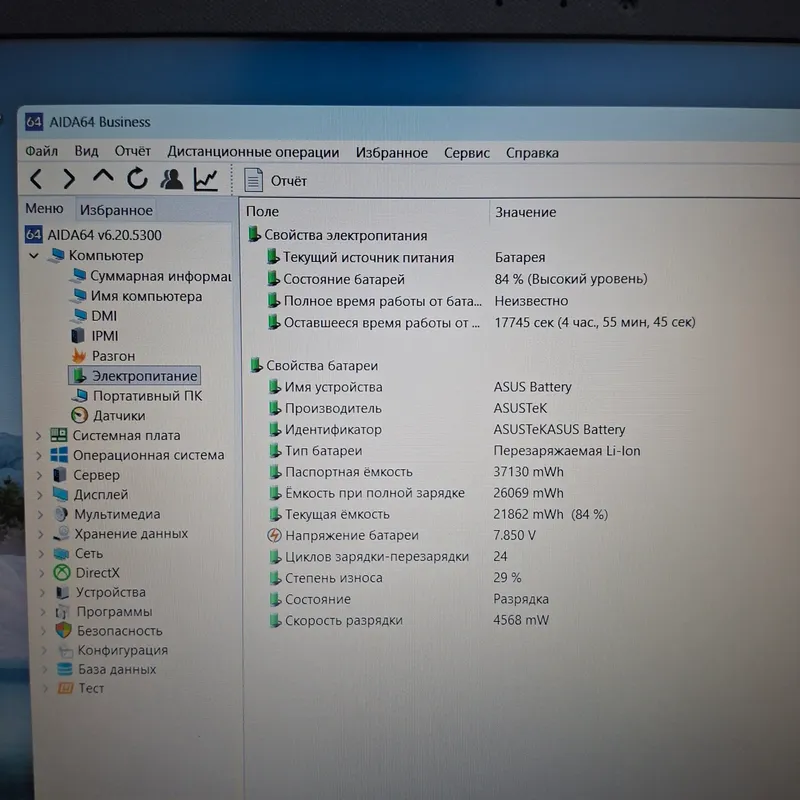The height and width of the screenshot is (800, 800).
Task: Expand the Сервер tree node
Action: coord(39,475)
